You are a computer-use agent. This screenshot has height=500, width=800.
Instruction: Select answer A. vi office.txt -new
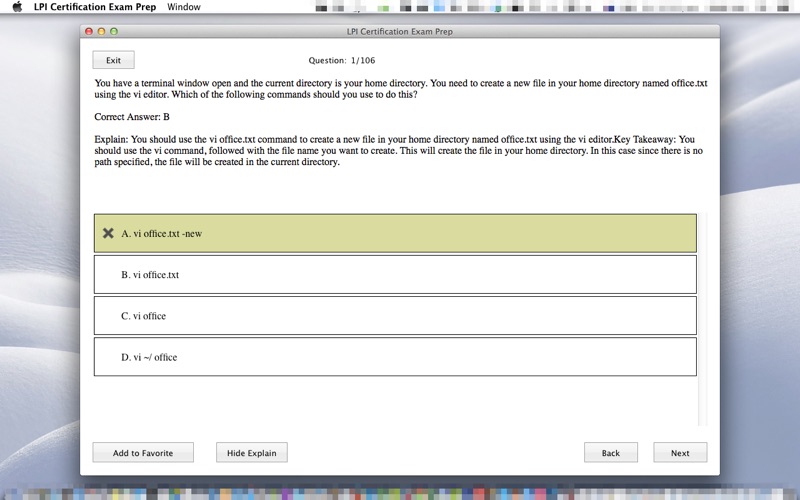[x=395, y=233]
